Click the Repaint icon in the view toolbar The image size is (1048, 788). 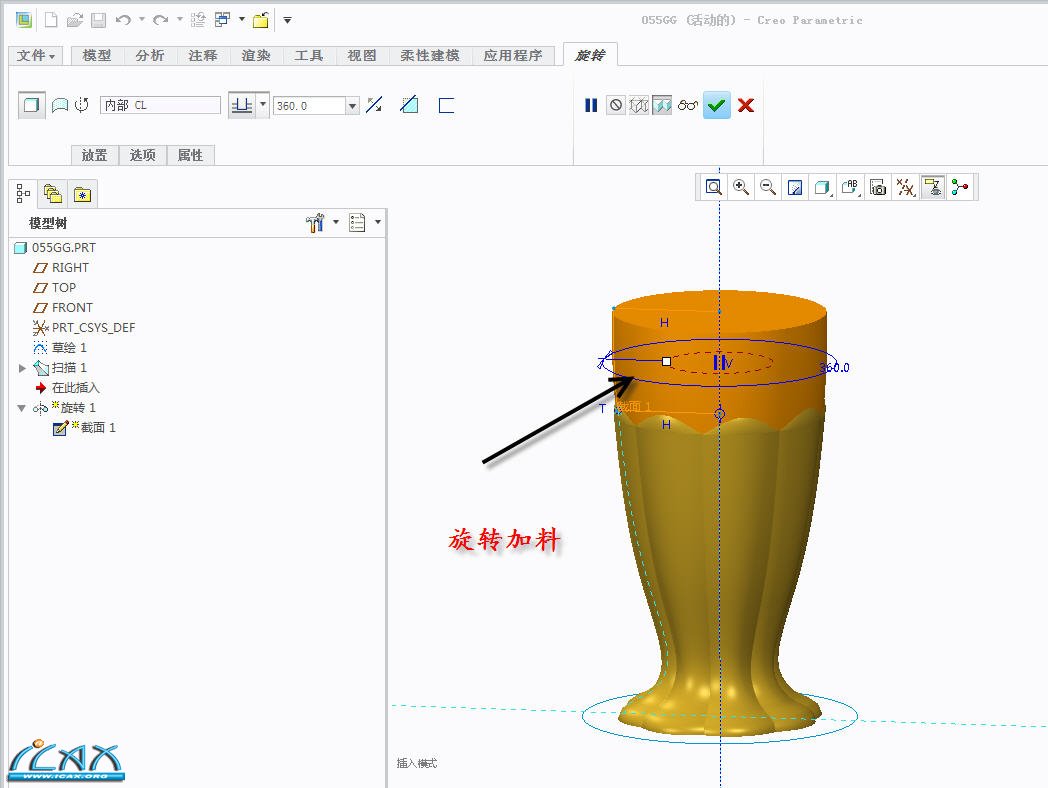795,187
